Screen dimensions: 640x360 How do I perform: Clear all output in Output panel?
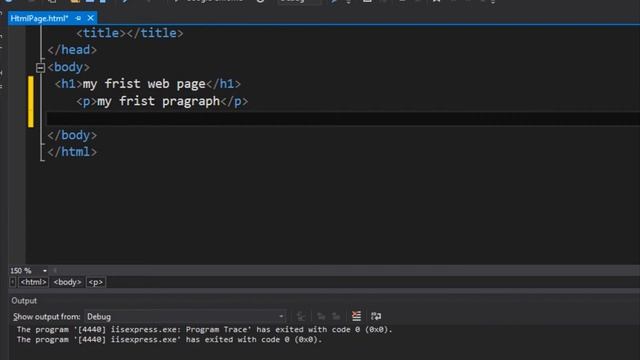pos(356,316)
